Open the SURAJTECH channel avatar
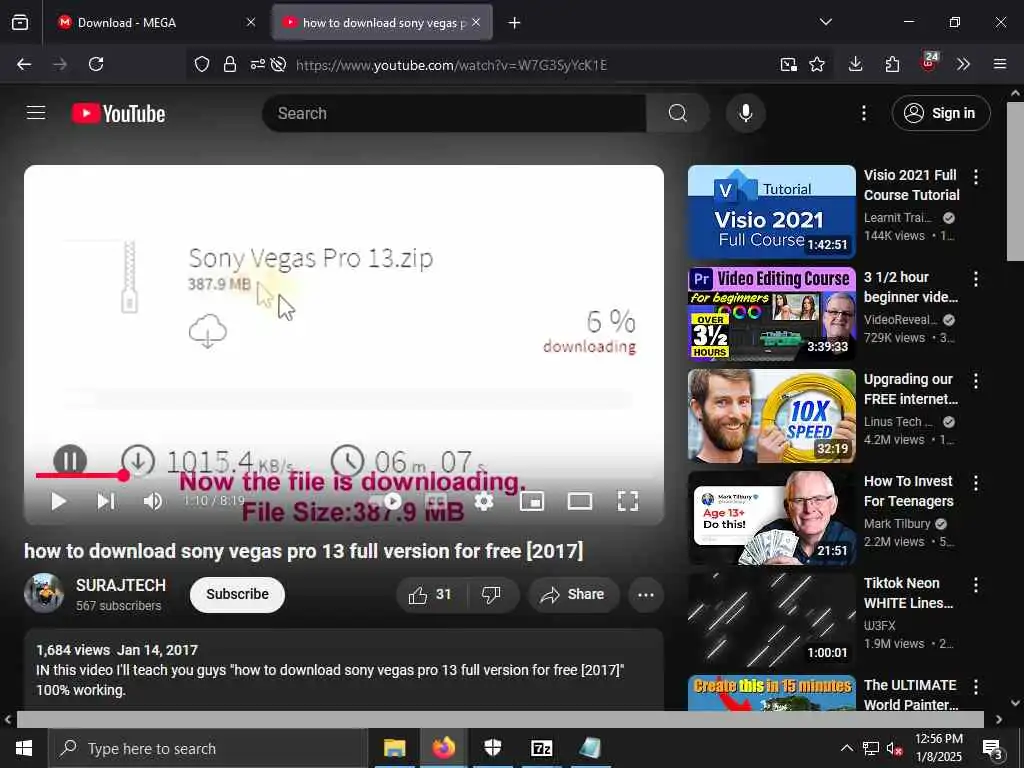Screen dimensions: 1024x768 [44, 593]
